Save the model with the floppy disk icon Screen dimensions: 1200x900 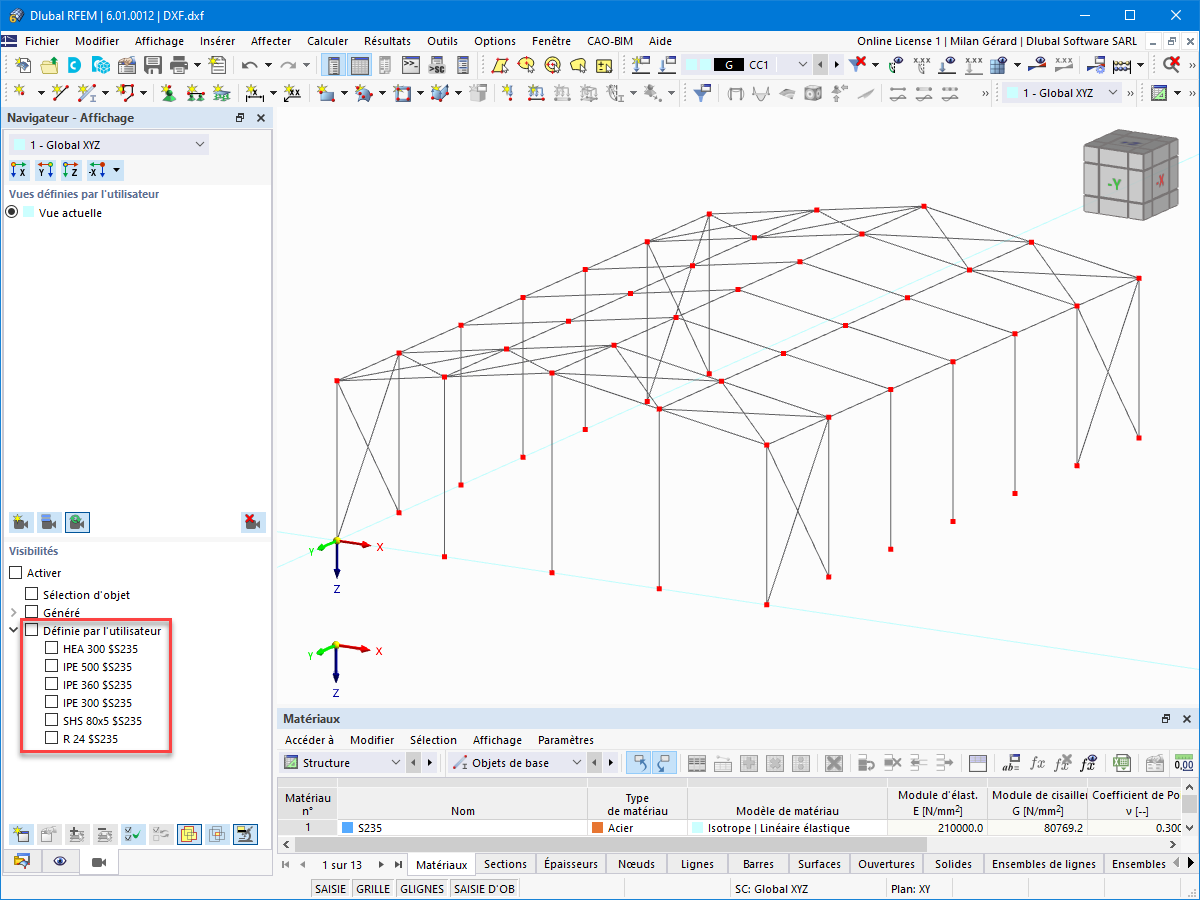[x=153, y=65]
